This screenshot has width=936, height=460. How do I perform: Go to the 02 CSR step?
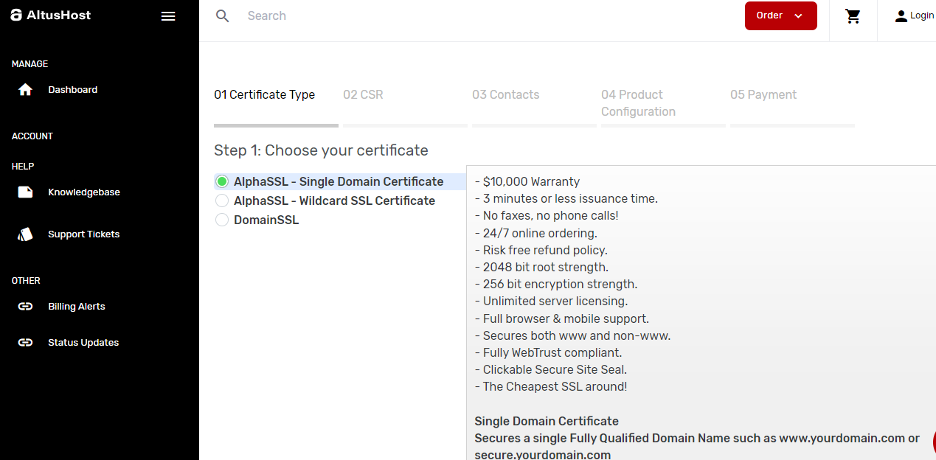pos(363,95)
